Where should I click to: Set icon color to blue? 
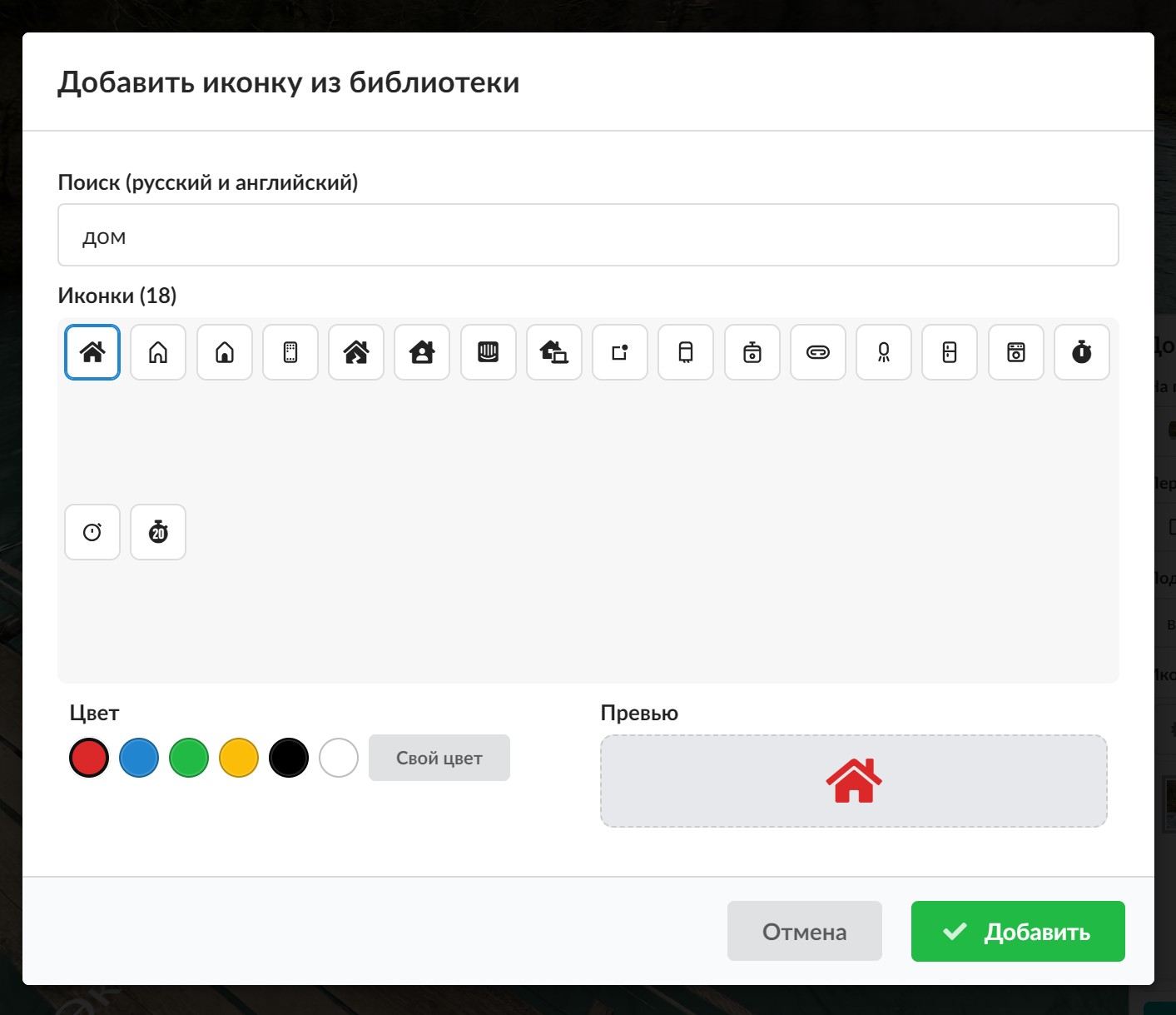139,758
